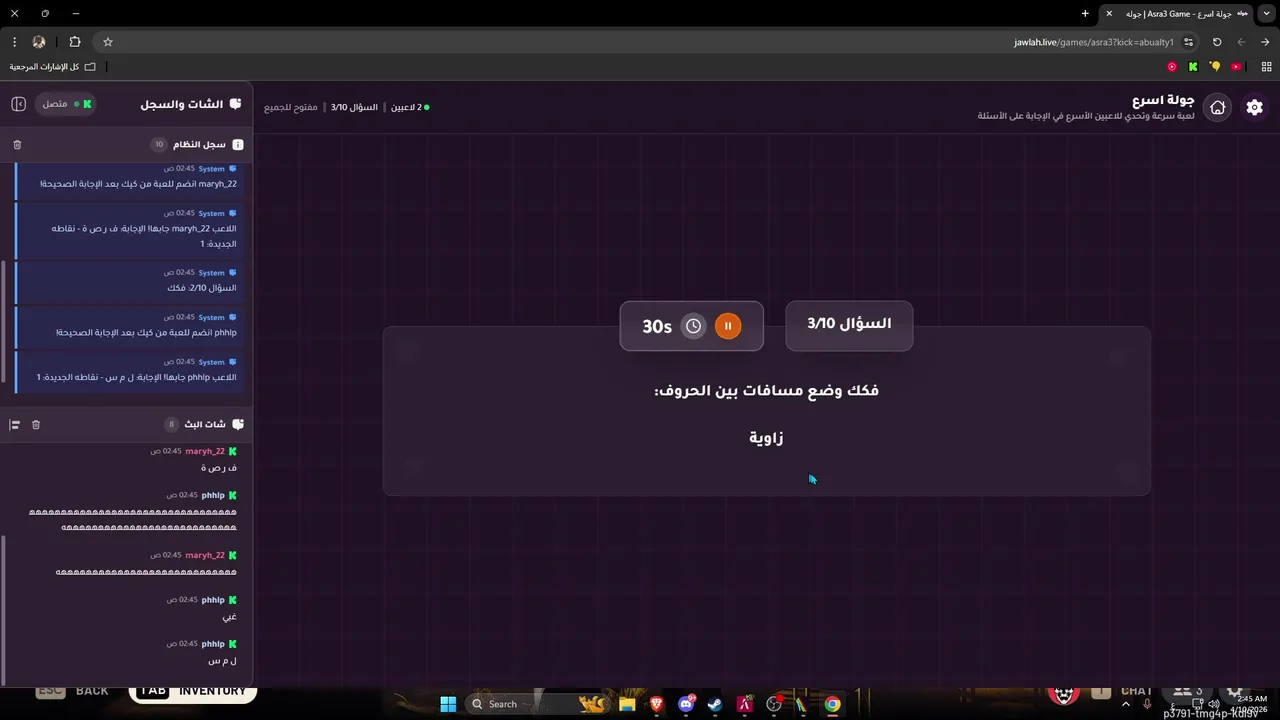Open the browser three-dot menu
1280x720 pixels.
tap(14, 42)
